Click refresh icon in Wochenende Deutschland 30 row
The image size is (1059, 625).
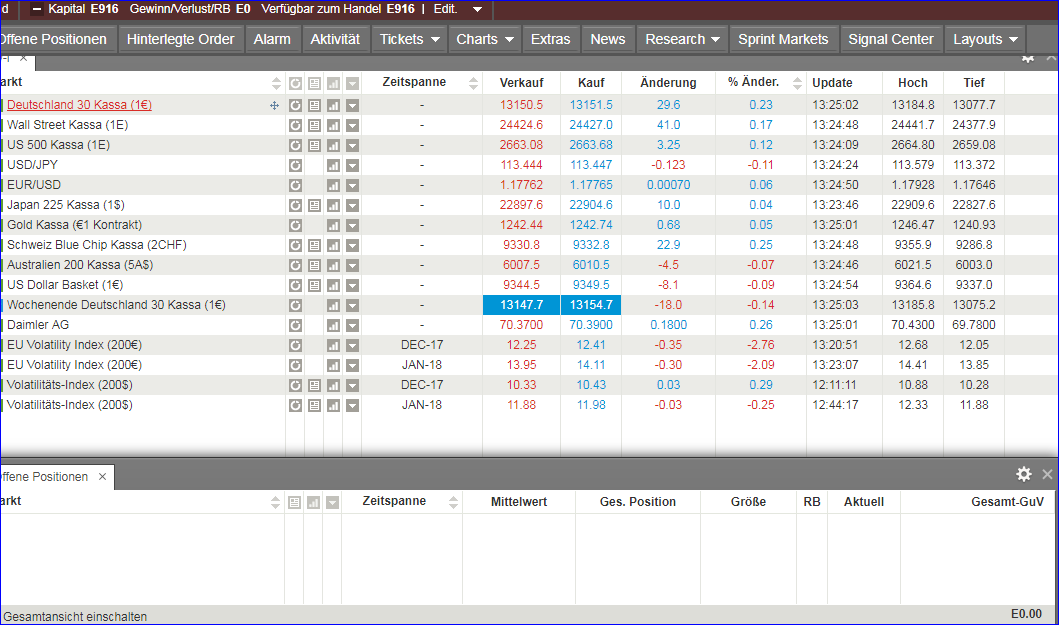(x=295, y=305)
